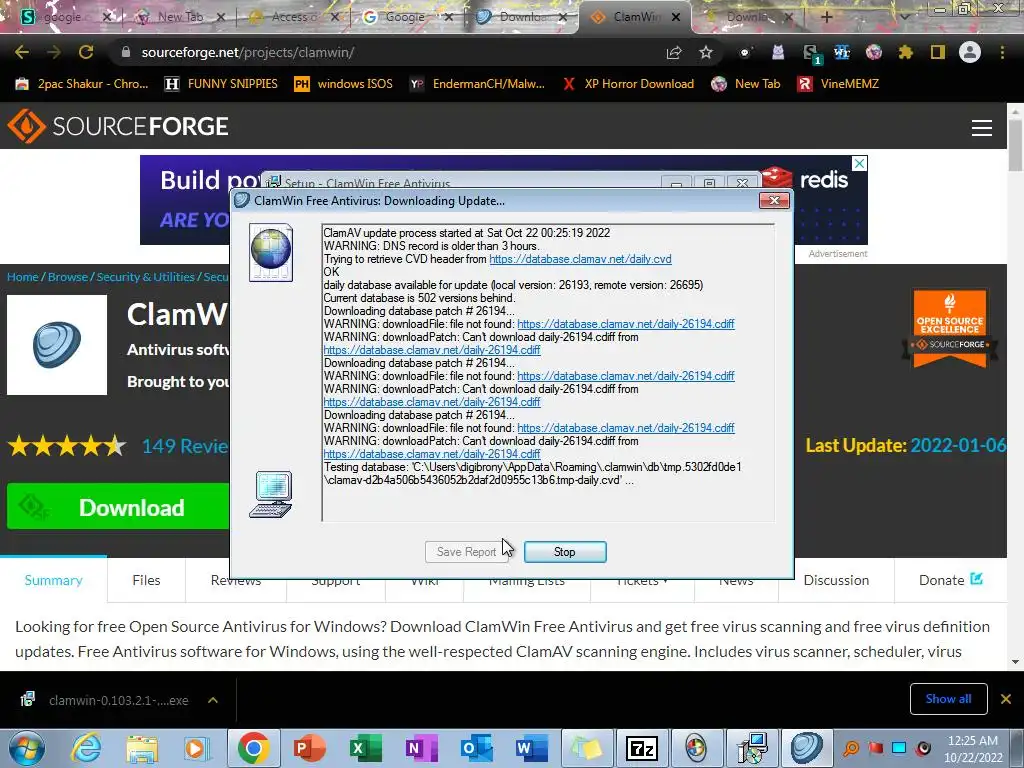Launch Internet Explorer from the taskbar
This screenshot has height=768, width=1024.
(87, 748)
